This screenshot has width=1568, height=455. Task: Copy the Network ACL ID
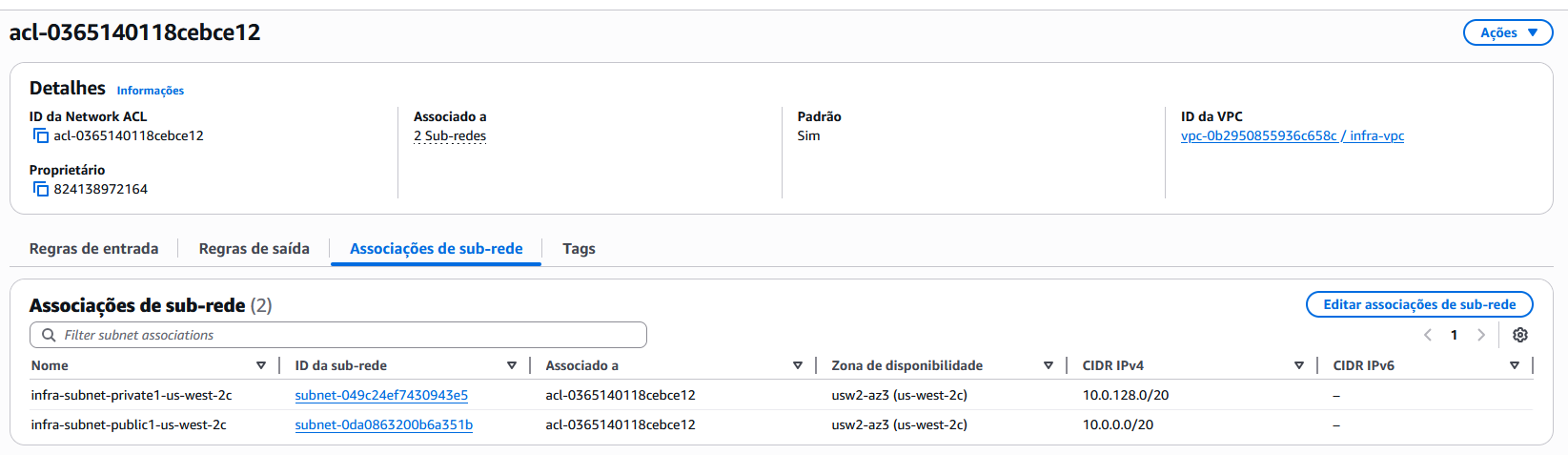[41, 136]
